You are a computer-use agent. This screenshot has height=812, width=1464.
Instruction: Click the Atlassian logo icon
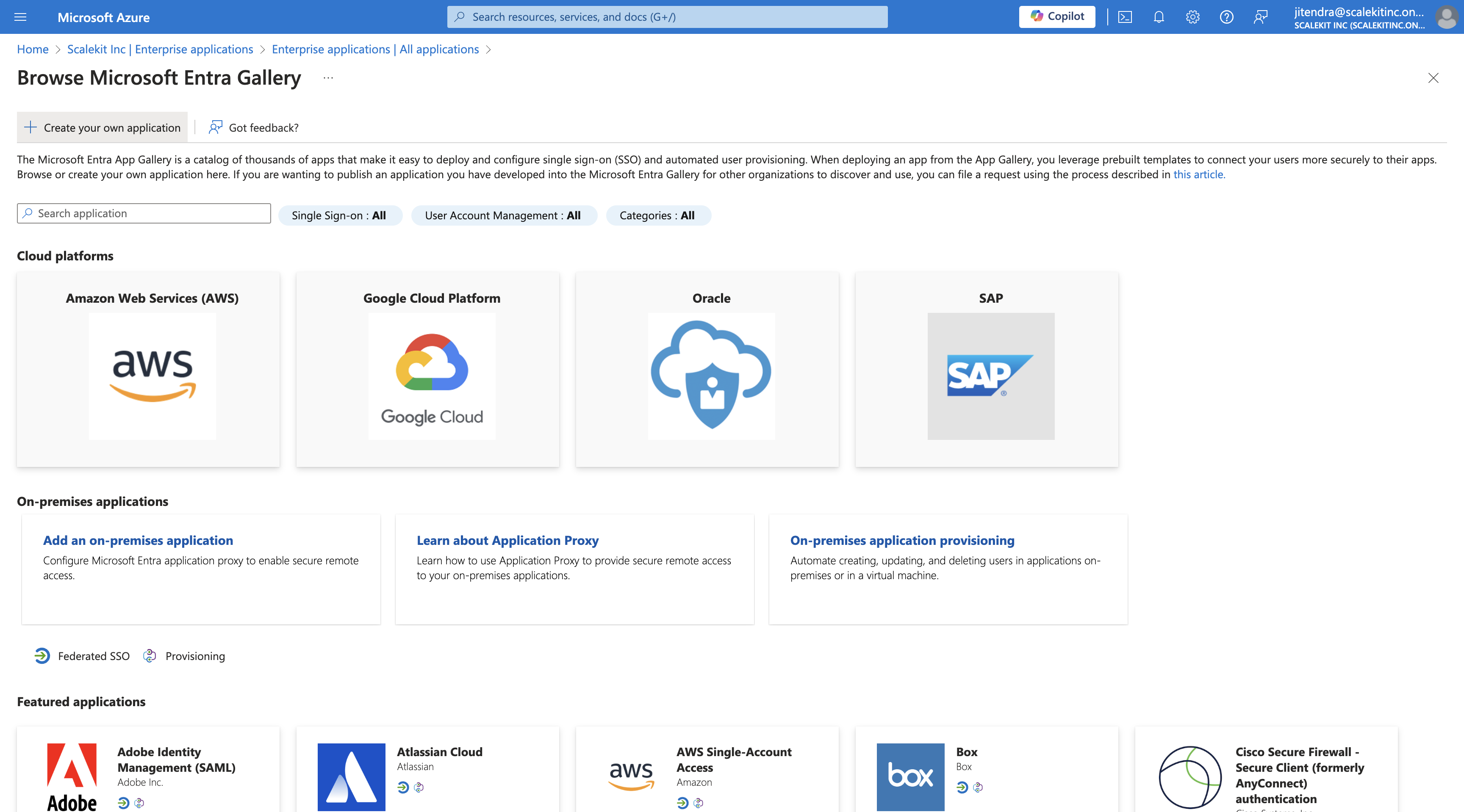click(351, 777)
